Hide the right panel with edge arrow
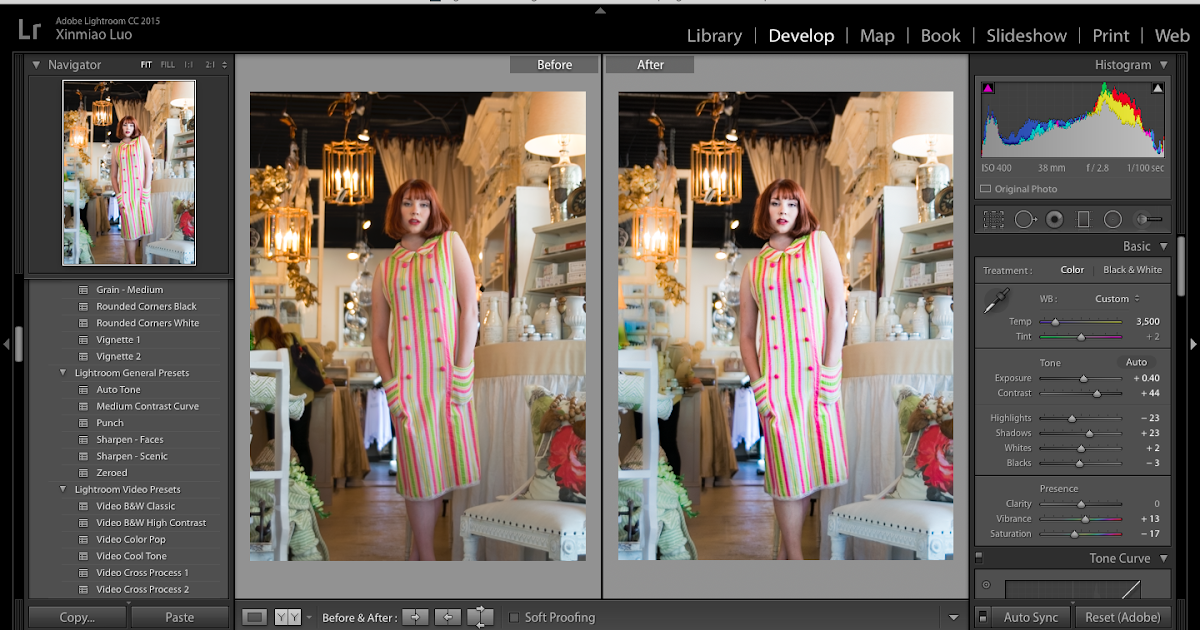The image size is (1200, 630). coord(1193,344)
